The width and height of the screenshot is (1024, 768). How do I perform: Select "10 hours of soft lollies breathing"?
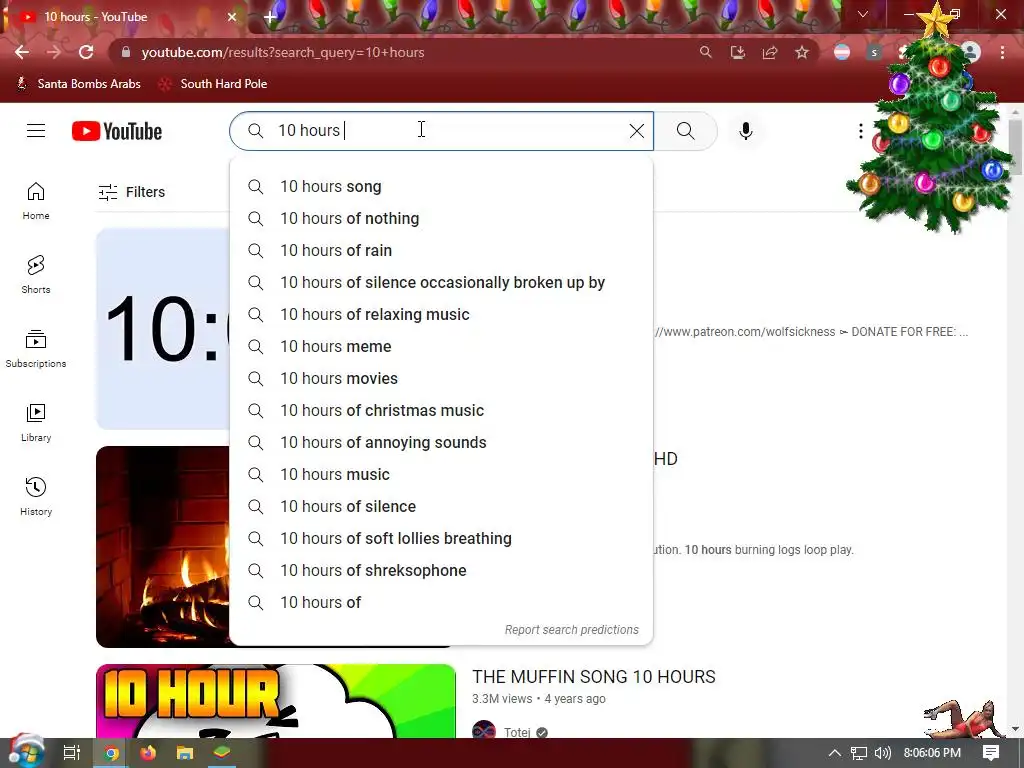441,539
